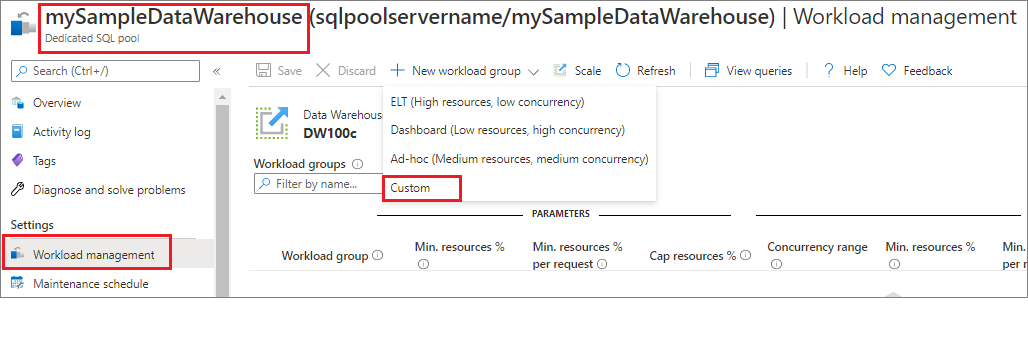Click the Maintenance schedule calendar icon
Screen dimensions: 1028x364
pyautogui.click(x=18, y=283)
